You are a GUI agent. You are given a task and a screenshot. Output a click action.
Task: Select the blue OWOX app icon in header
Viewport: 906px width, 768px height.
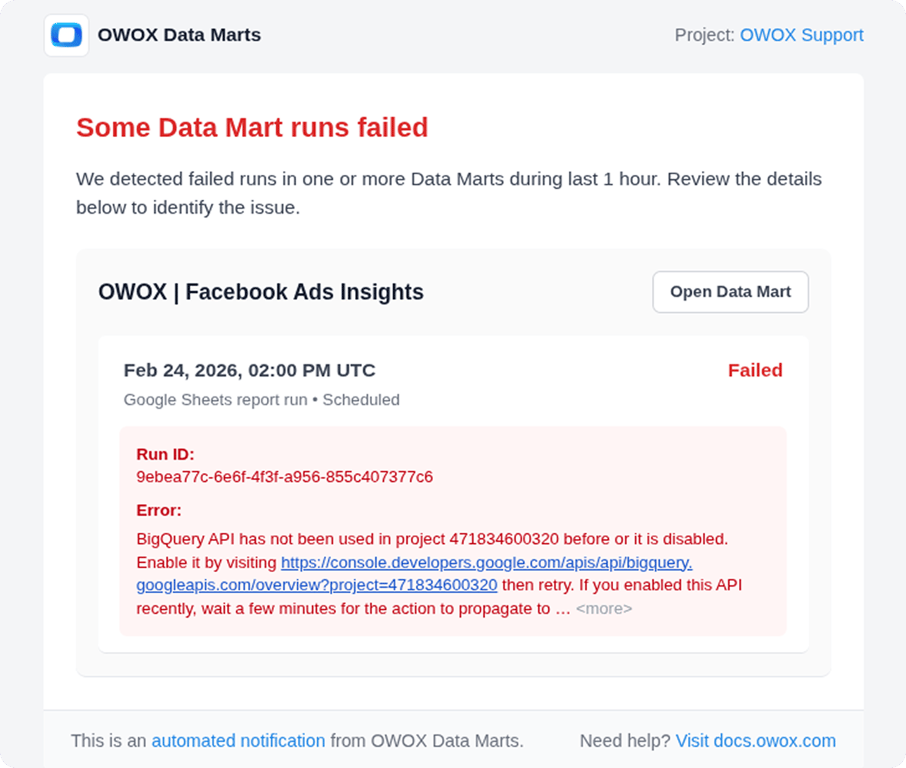(x=66, y=35)
